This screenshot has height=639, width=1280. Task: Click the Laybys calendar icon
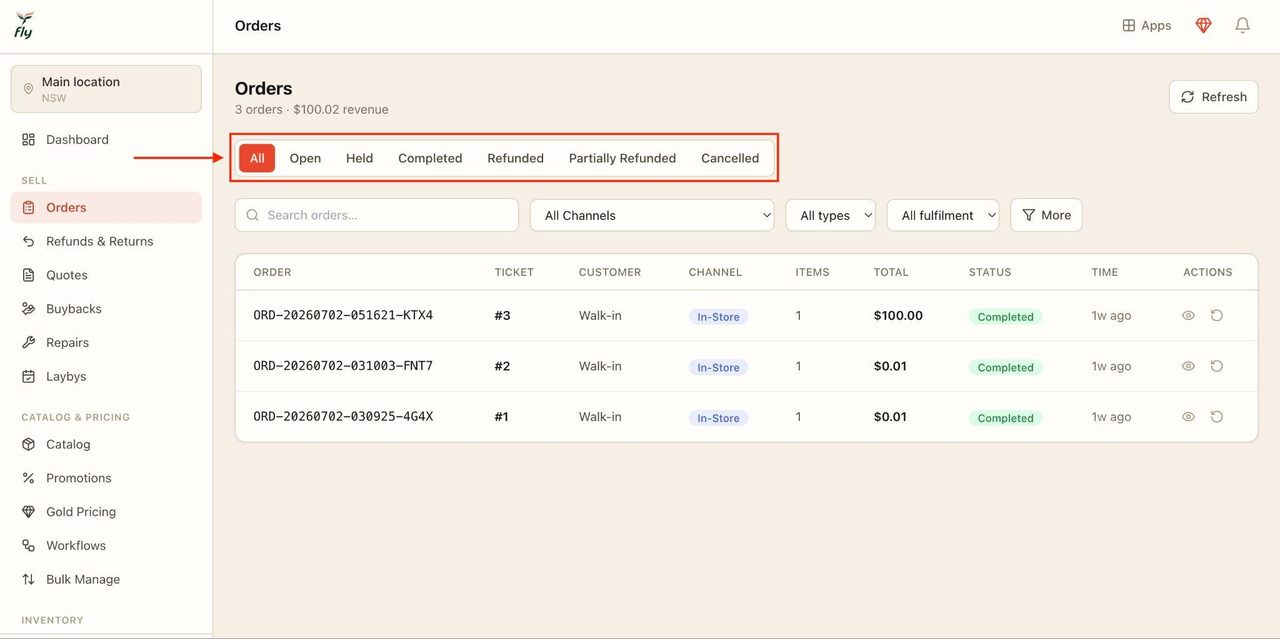tap(28, 377)
